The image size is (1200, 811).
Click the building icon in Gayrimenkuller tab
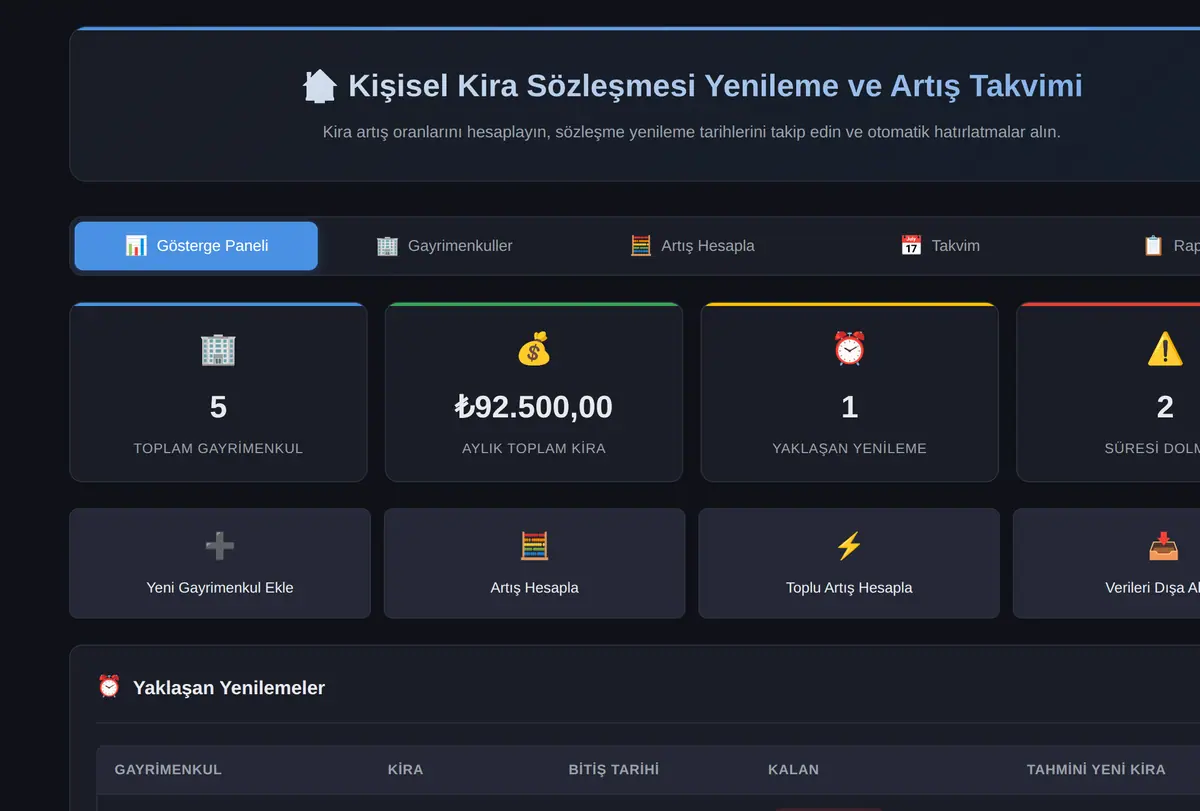(x=387, y=246)
